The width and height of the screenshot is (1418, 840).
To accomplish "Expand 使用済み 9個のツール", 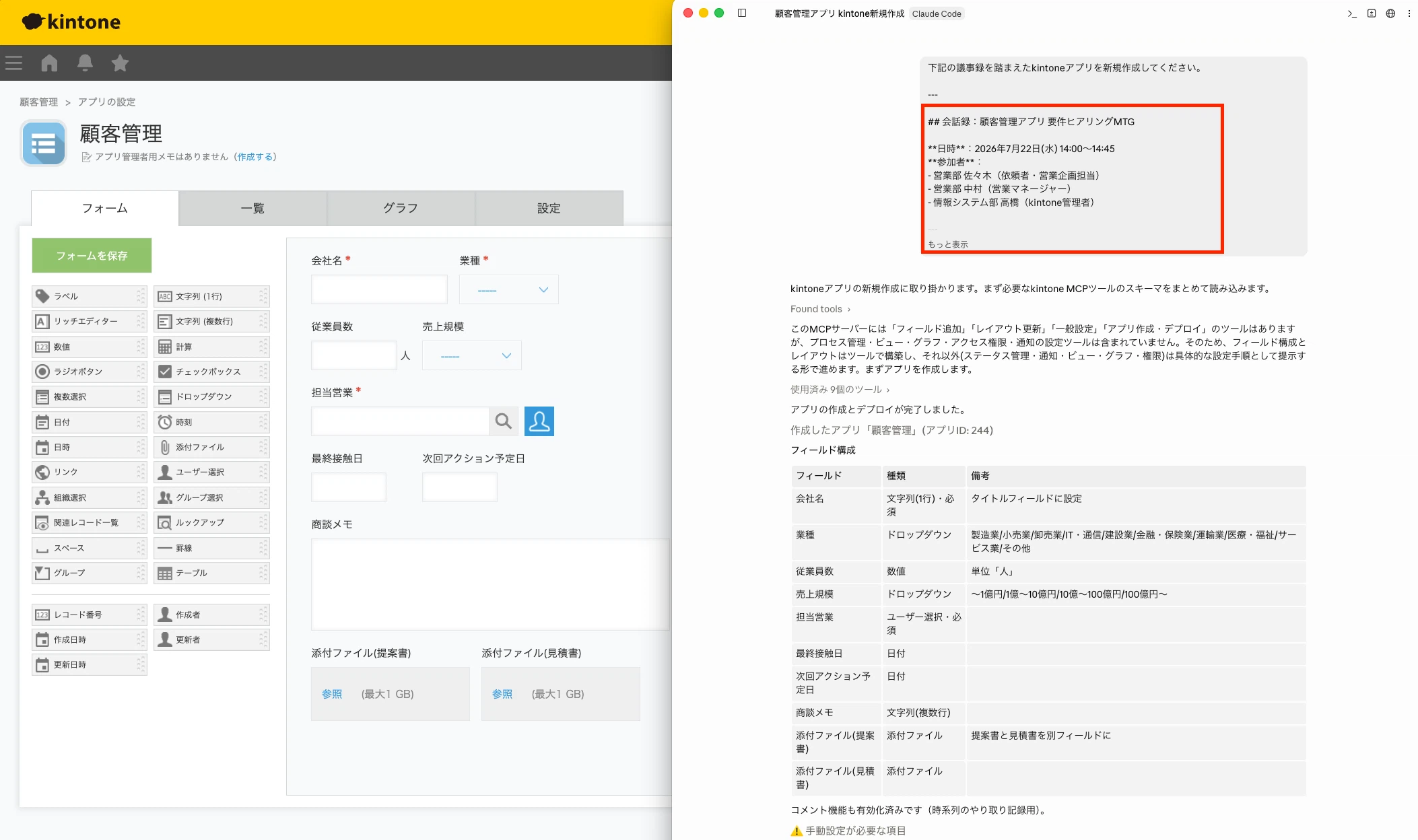I will [x=840, y=390].
